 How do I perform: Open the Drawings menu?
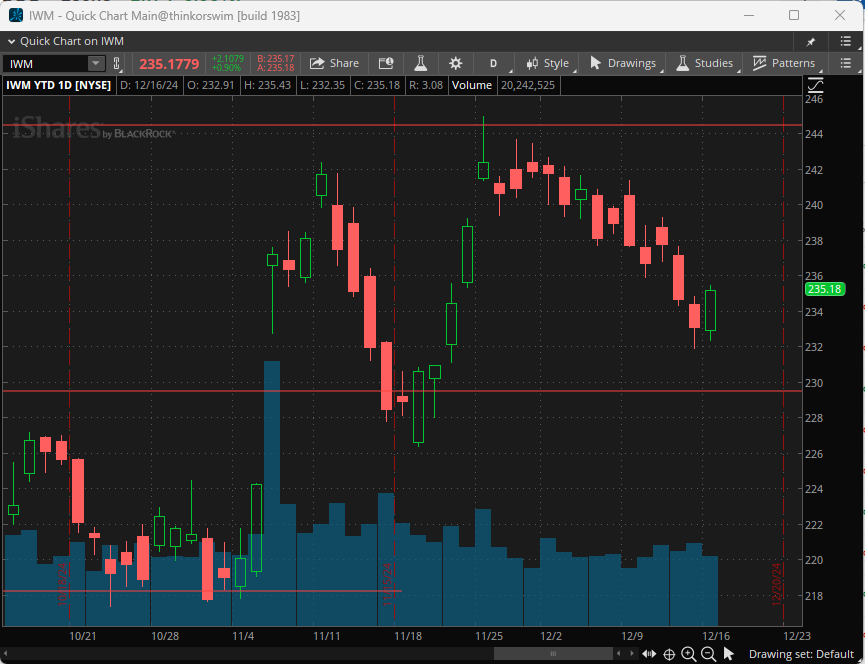click(x=623, y=63)
